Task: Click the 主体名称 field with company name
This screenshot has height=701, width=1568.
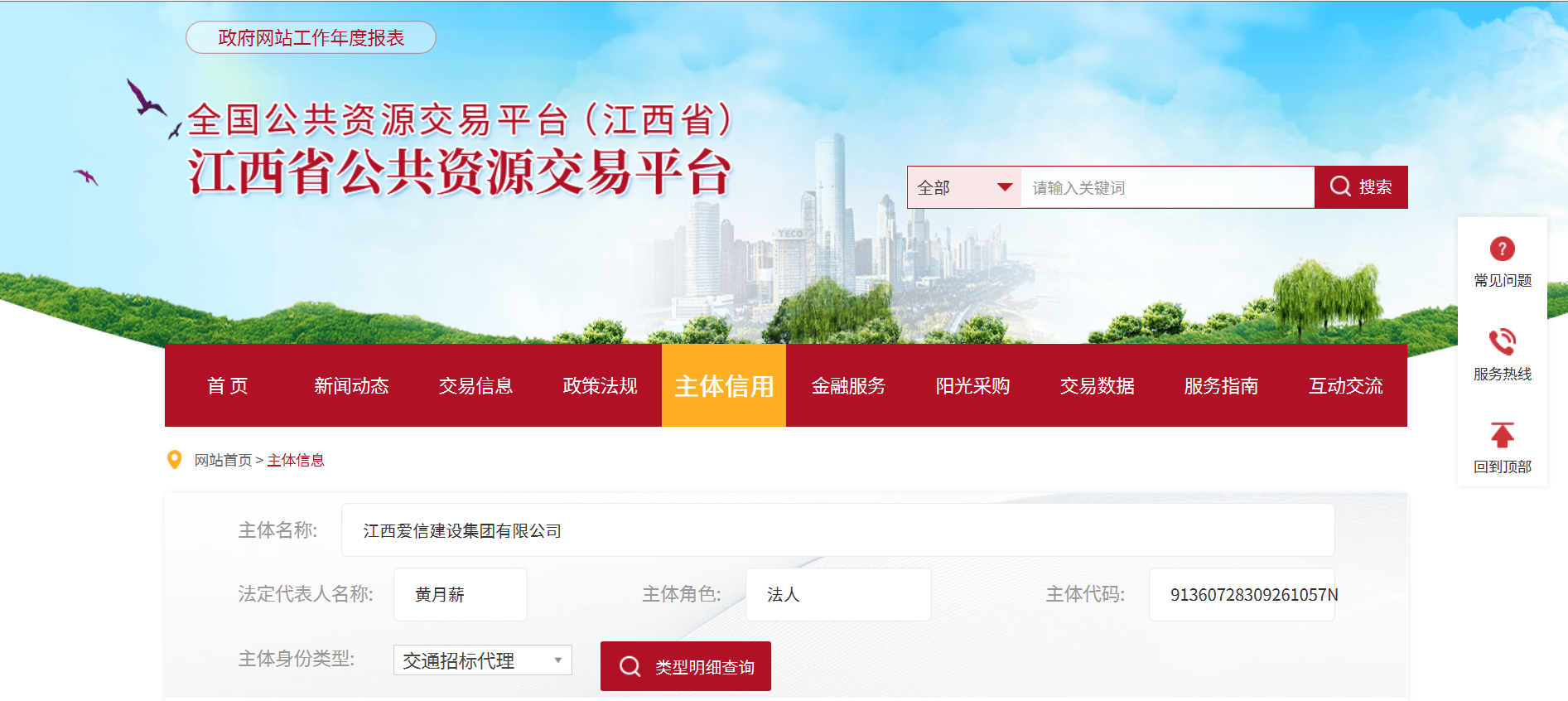Action: [837, 530]
